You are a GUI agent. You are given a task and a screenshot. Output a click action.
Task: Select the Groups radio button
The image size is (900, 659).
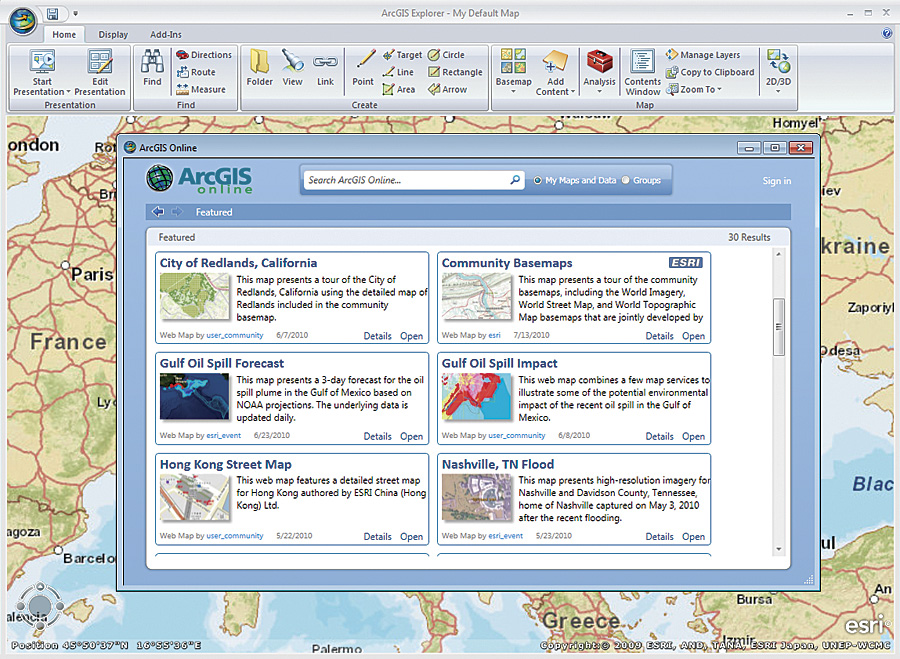(626, 180)
